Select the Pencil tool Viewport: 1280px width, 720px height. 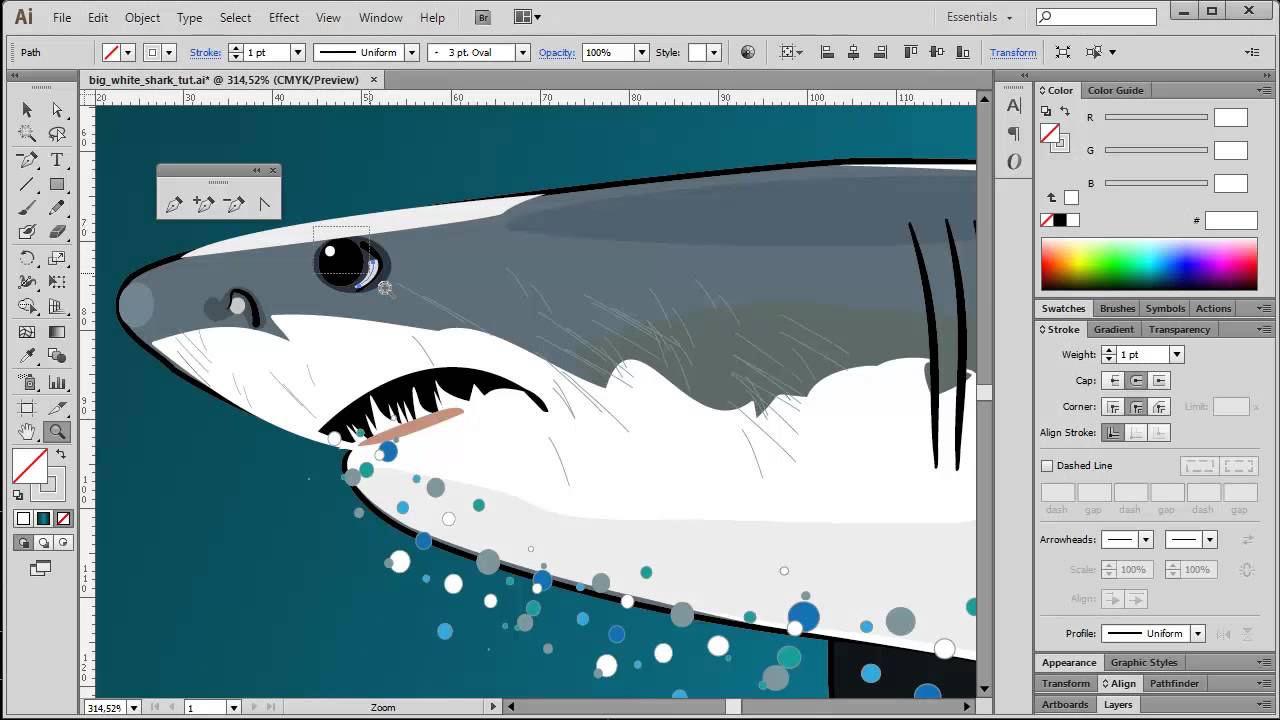click(57, 208)
